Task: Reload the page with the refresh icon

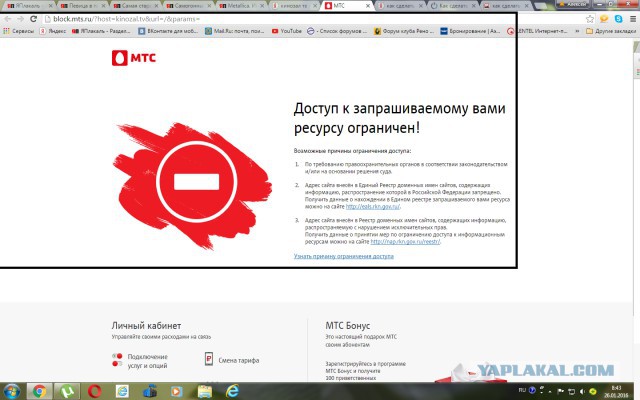Action: pos(33,19)
